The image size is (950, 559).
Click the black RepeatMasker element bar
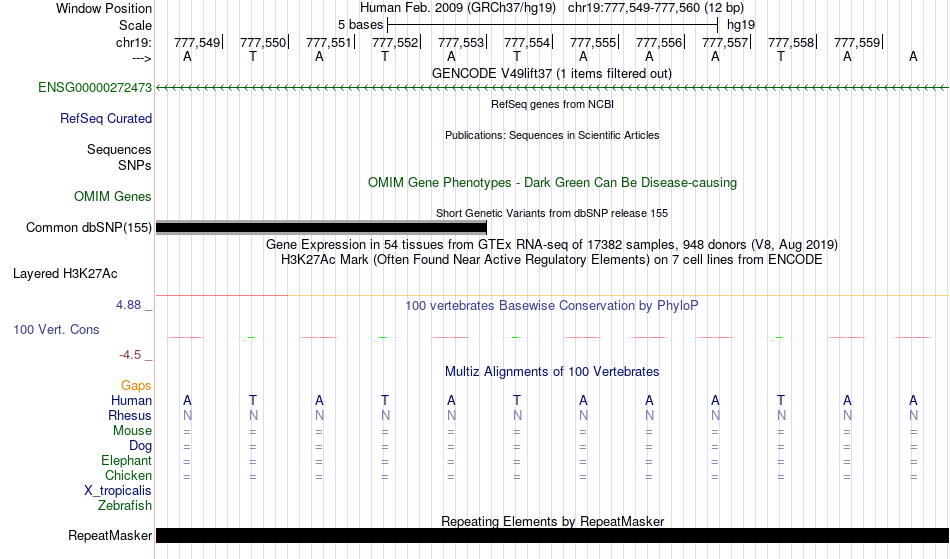553,535
